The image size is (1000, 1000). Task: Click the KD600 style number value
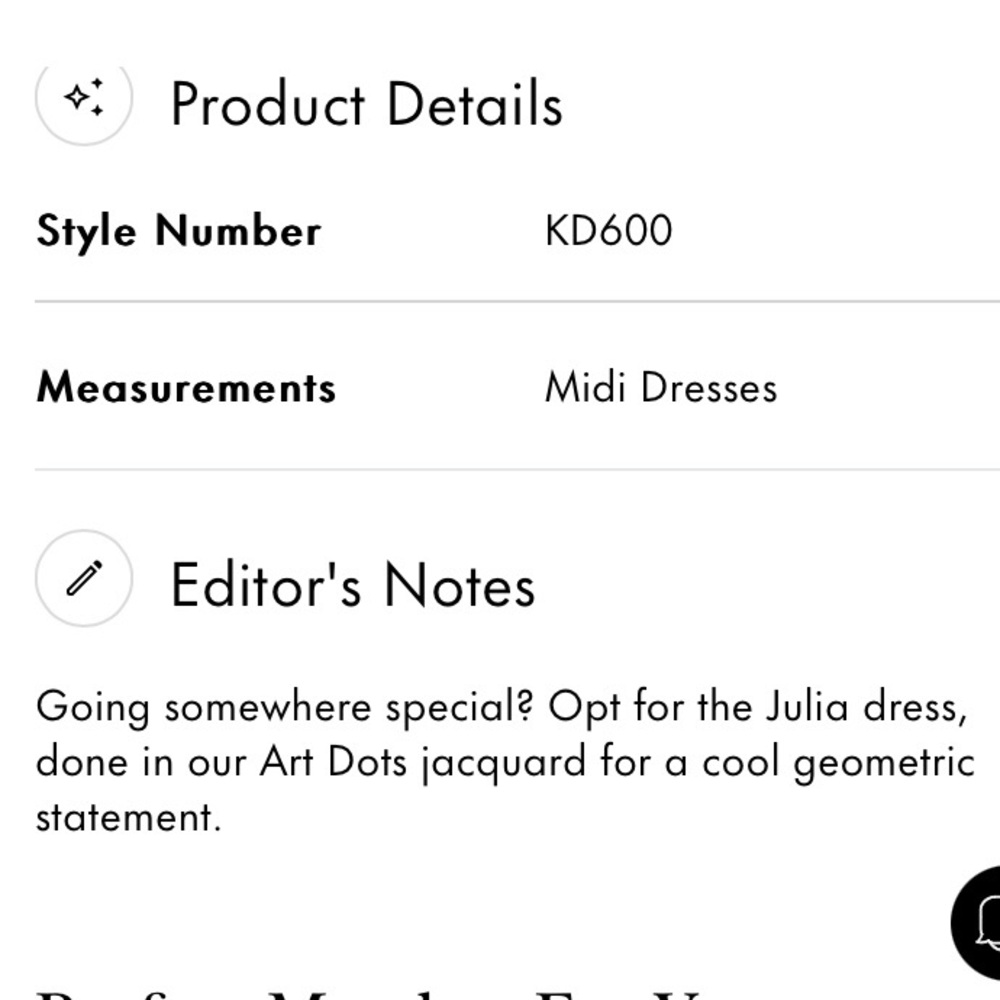point(608,230)
